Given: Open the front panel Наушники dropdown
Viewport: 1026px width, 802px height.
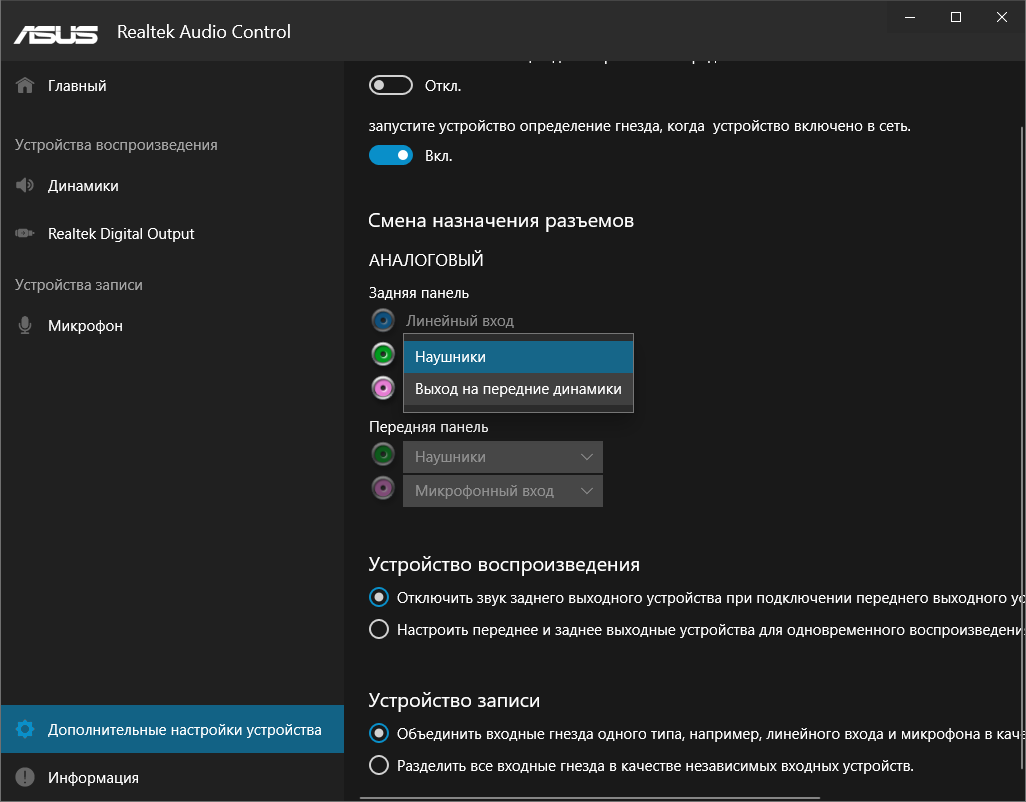Looking at the screenshot, I should coord(502,457).
